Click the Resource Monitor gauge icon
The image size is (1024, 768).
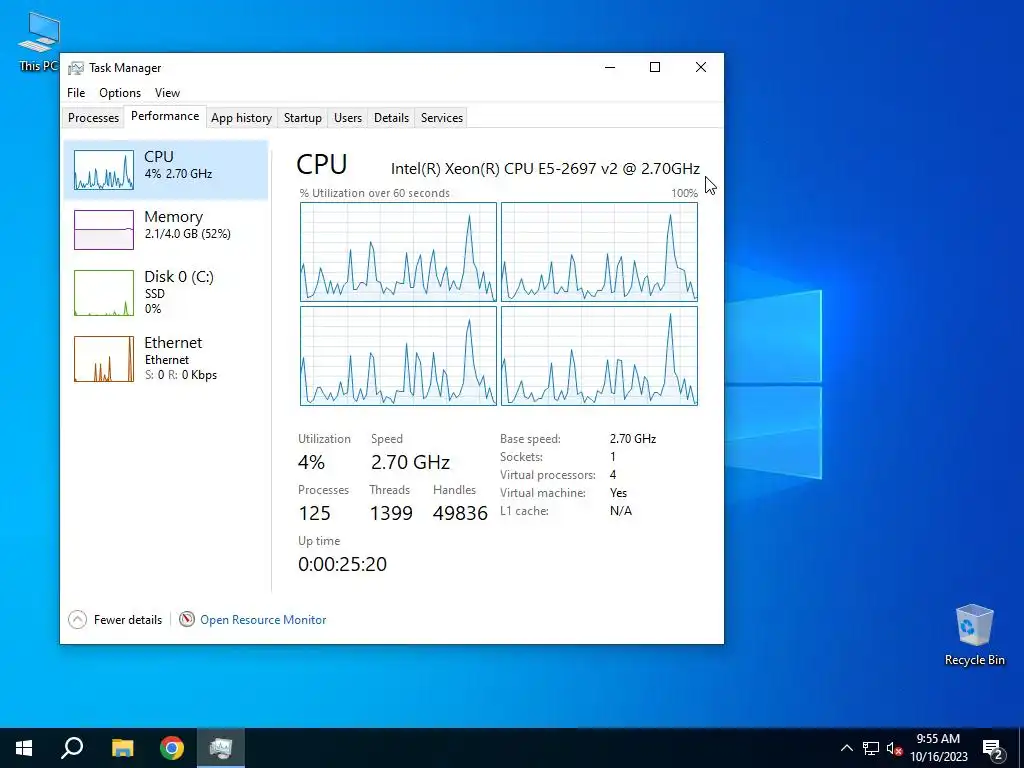click(187, 619)
